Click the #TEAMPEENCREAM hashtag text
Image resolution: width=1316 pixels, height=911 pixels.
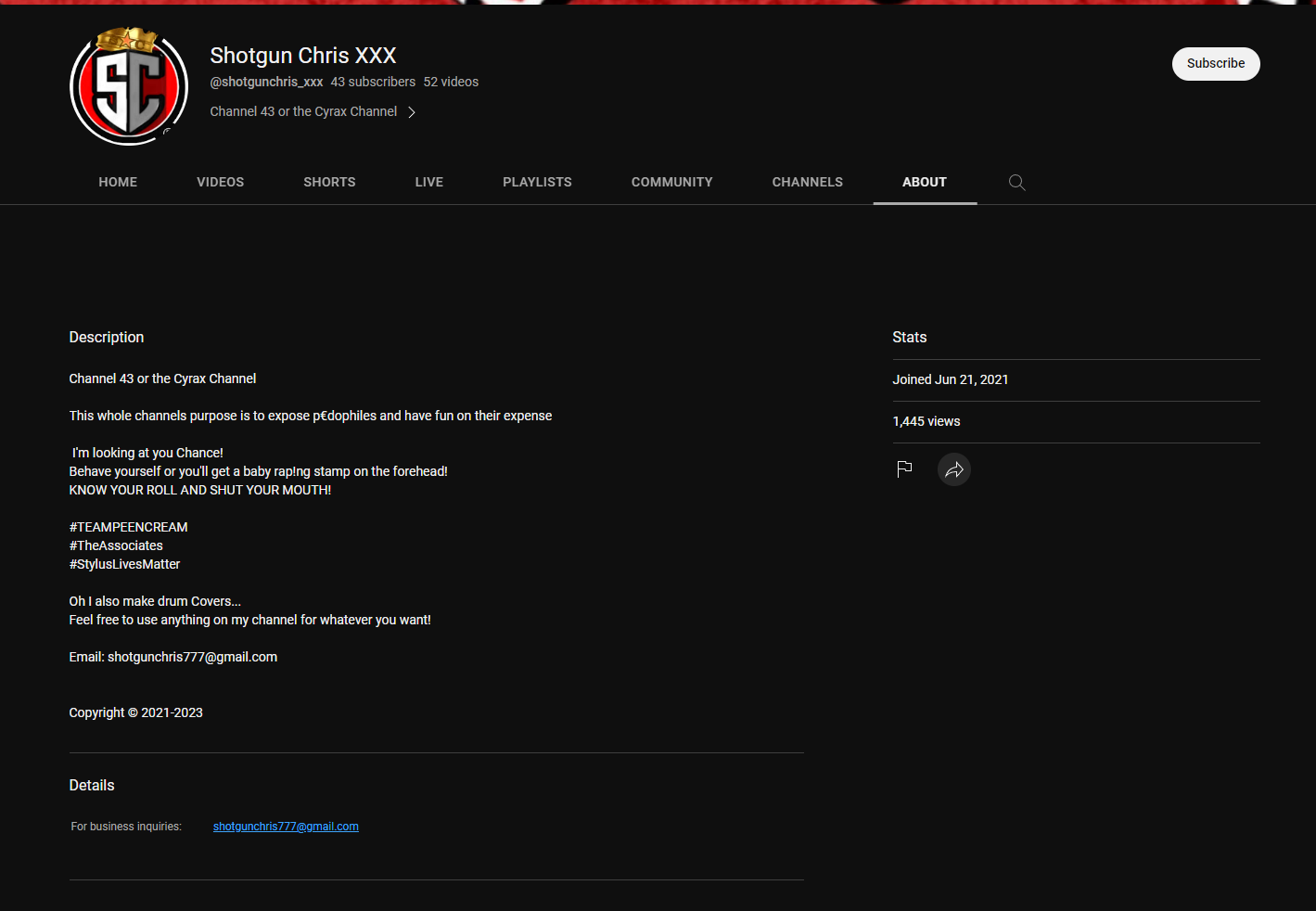[x=129, y=527]
